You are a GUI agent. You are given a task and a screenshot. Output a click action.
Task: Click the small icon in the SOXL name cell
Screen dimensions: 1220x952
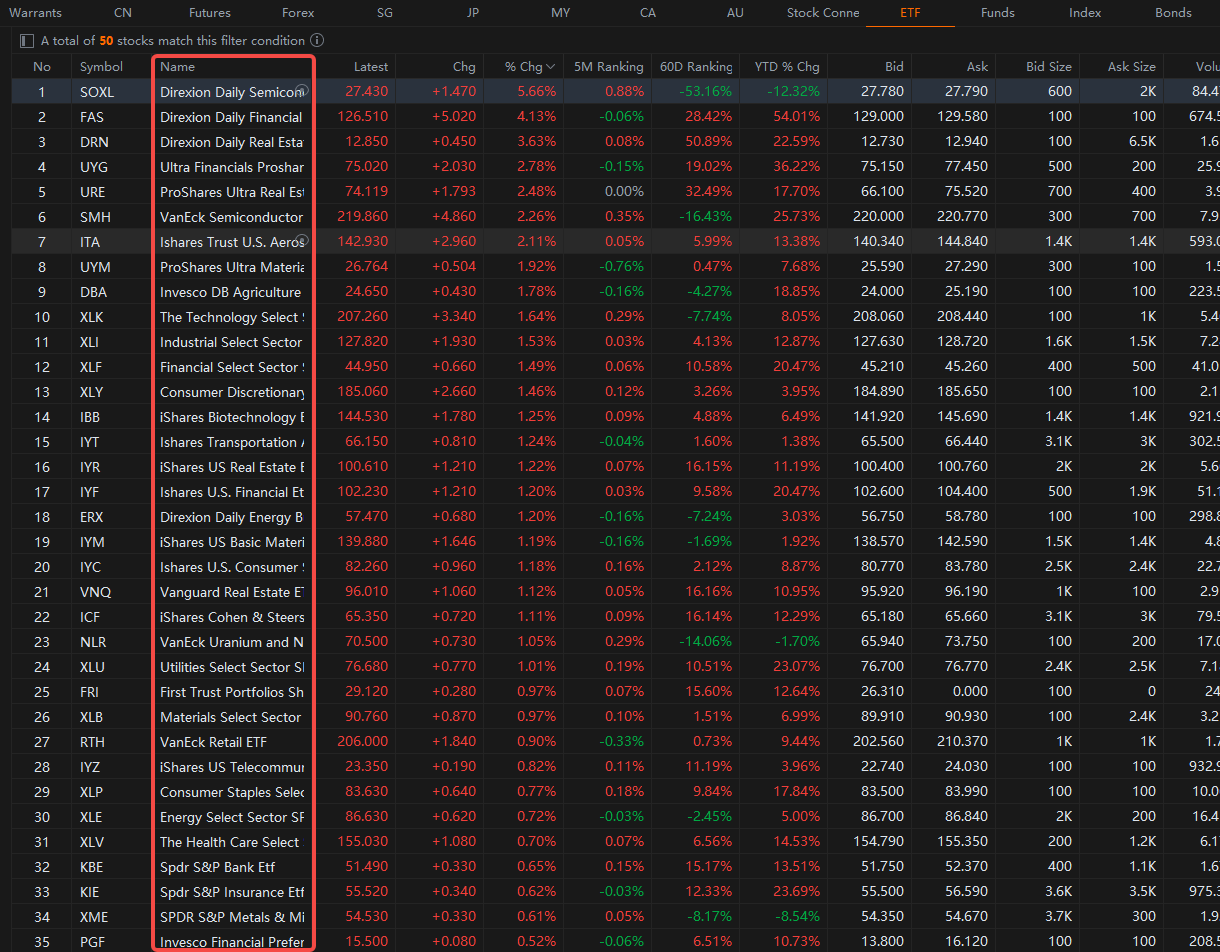(x=302, y=90)
